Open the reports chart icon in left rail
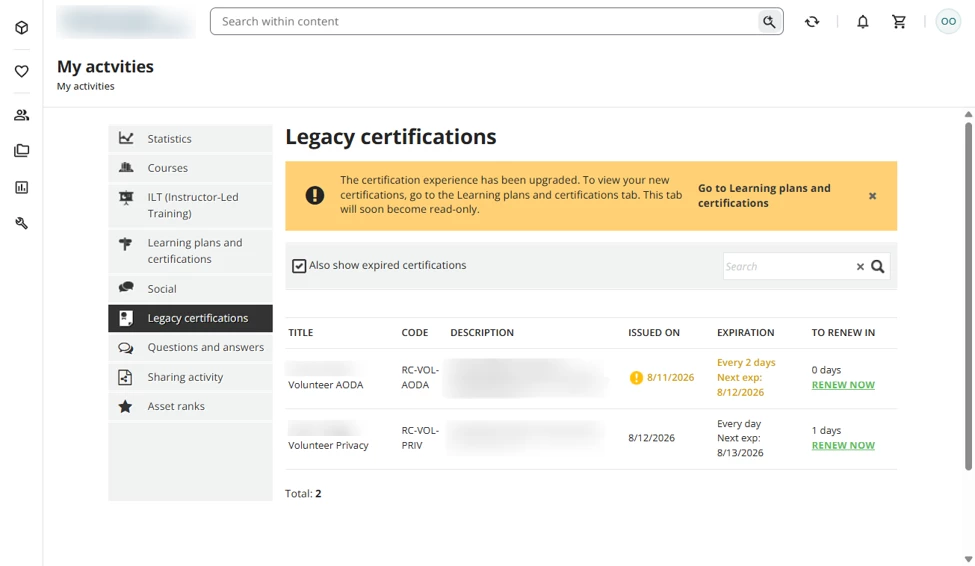This screenshot has height=566, width=975. tap(22, 187)
